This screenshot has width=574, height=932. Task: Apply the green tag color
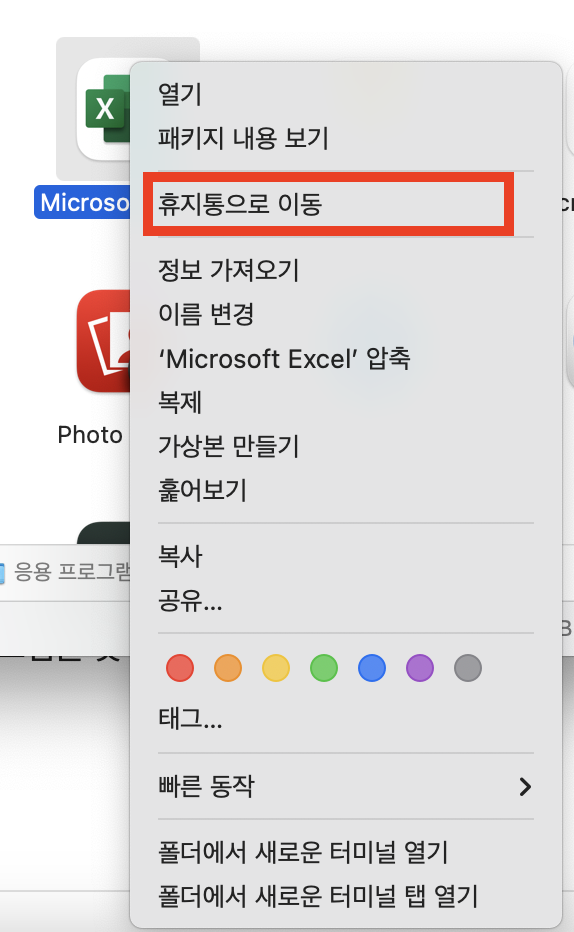point(324,668)
